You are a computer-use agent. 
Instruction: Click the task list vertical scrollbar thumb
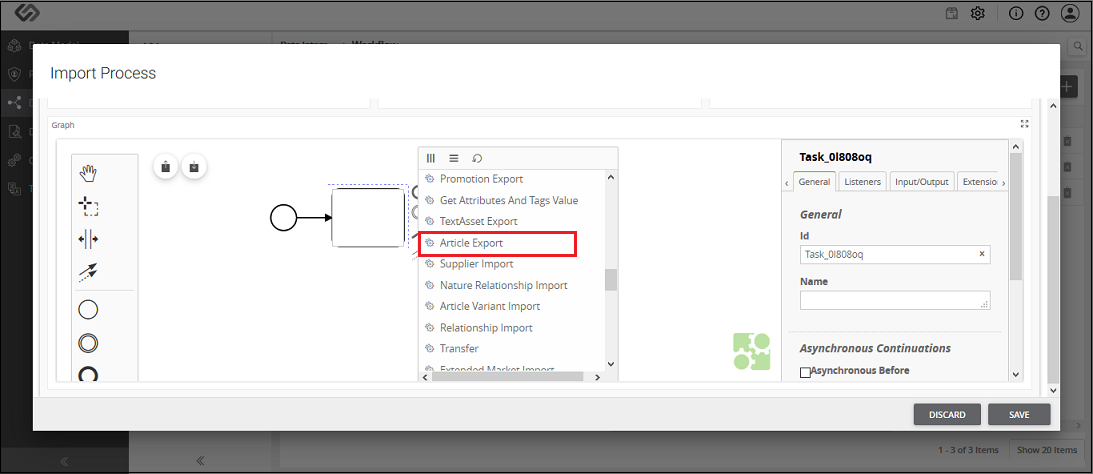[611, 280]
